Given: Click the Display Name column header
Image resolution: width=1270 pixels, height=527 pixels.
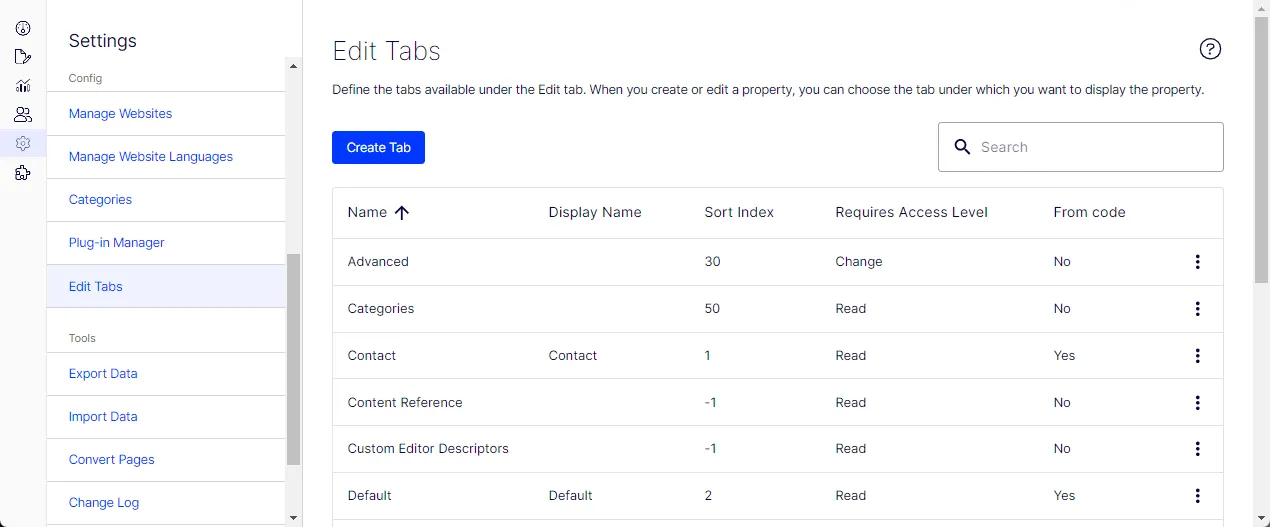Looking at the screenshot, I should [x=595, y=212].
